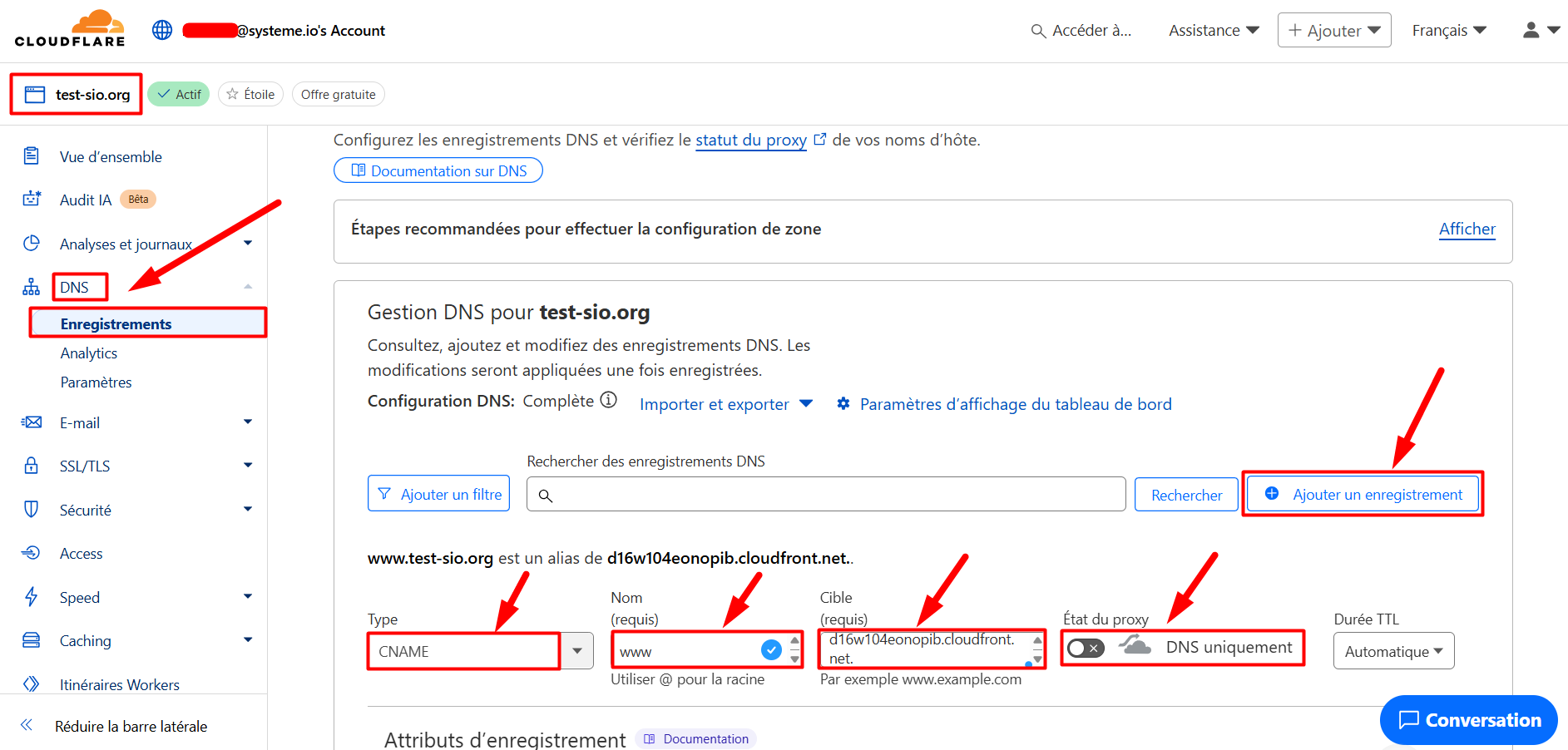This screenshot has height=750, width=1568.
Task: Open Importer et exporter dropdown
Action: pos(725,404)
